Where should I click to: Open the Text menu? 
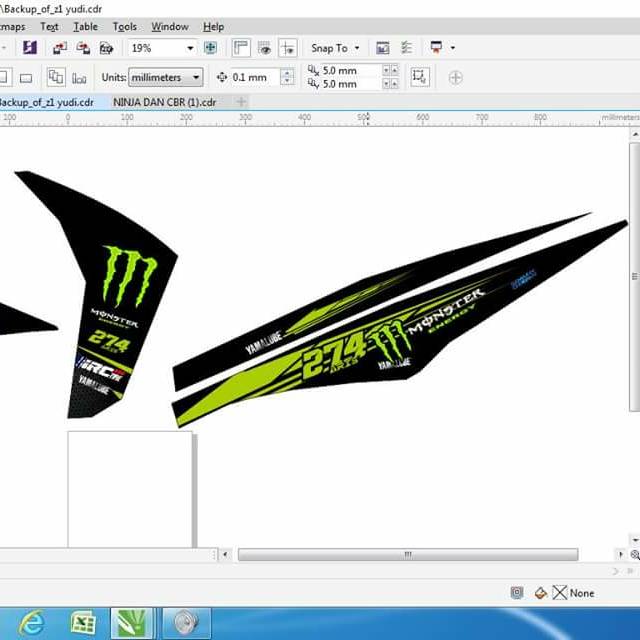tap(49, 27)
